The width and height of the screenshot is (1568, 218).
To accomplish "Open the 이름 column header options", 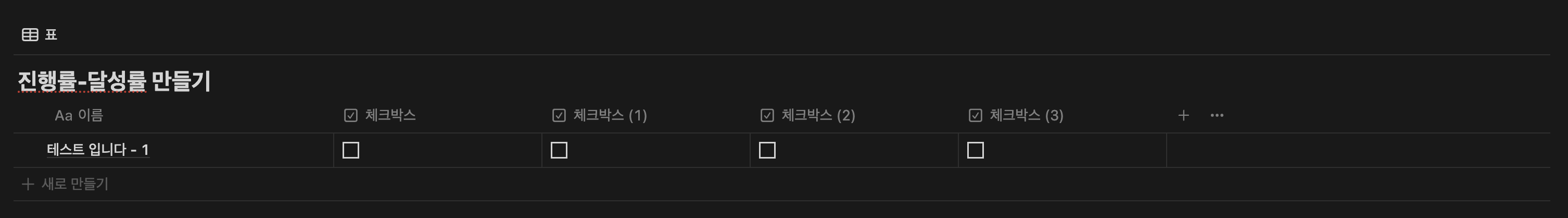I will (173, 115).
